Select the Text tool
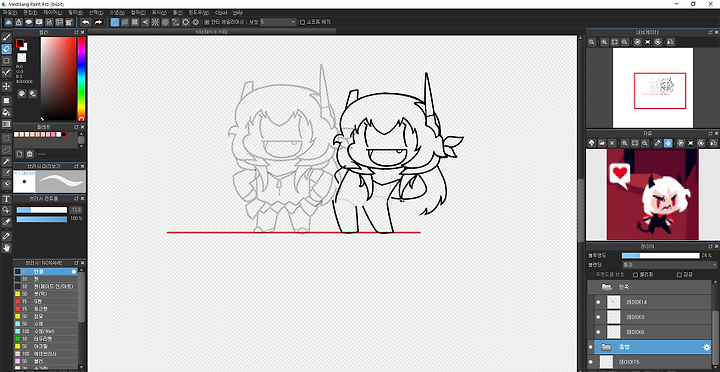The width and height of the screenshot is (720, 372). click(6, 199)
